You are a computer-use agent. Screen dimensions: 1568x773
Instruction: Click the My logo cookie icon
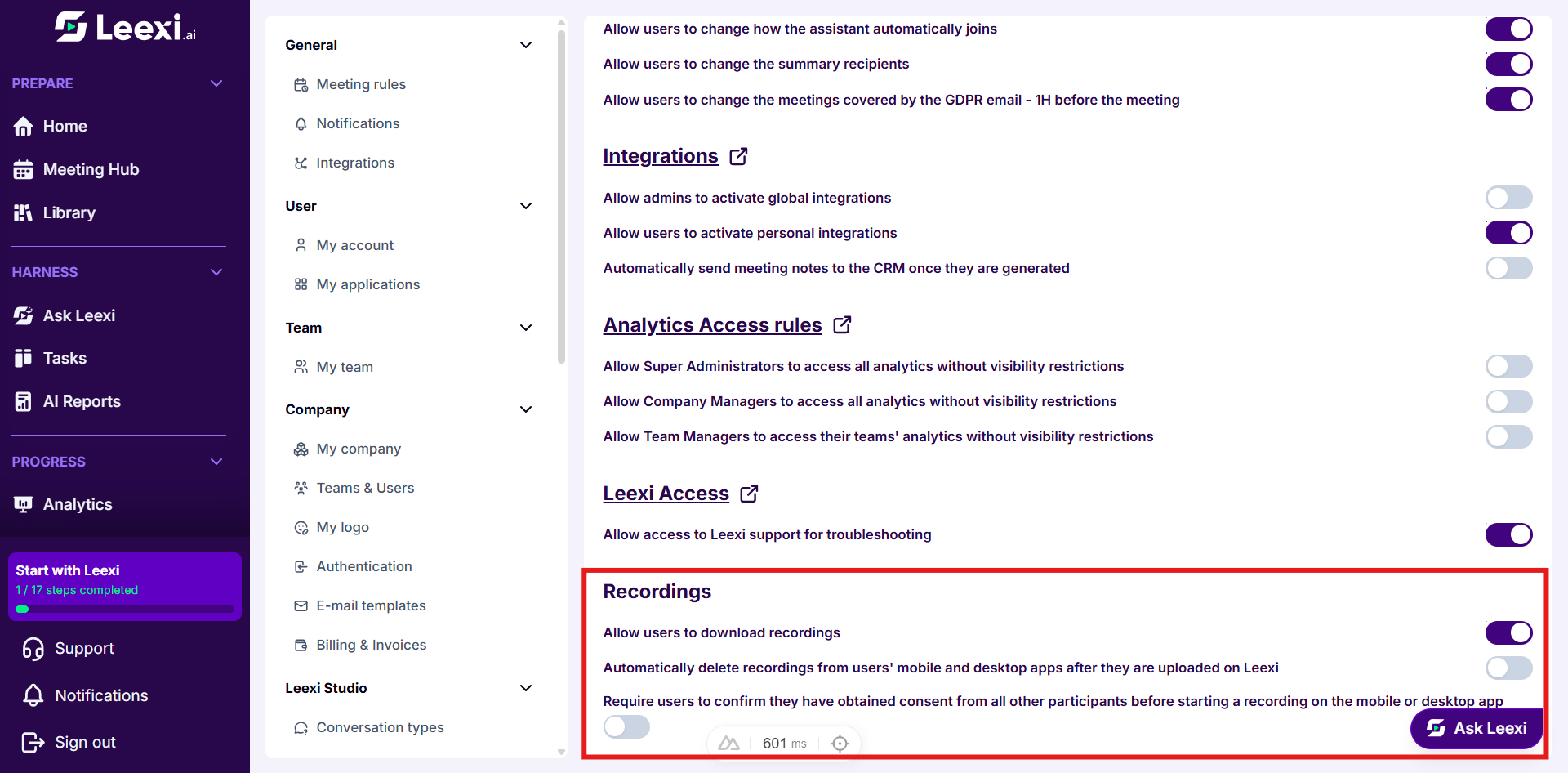click(301, 528)
